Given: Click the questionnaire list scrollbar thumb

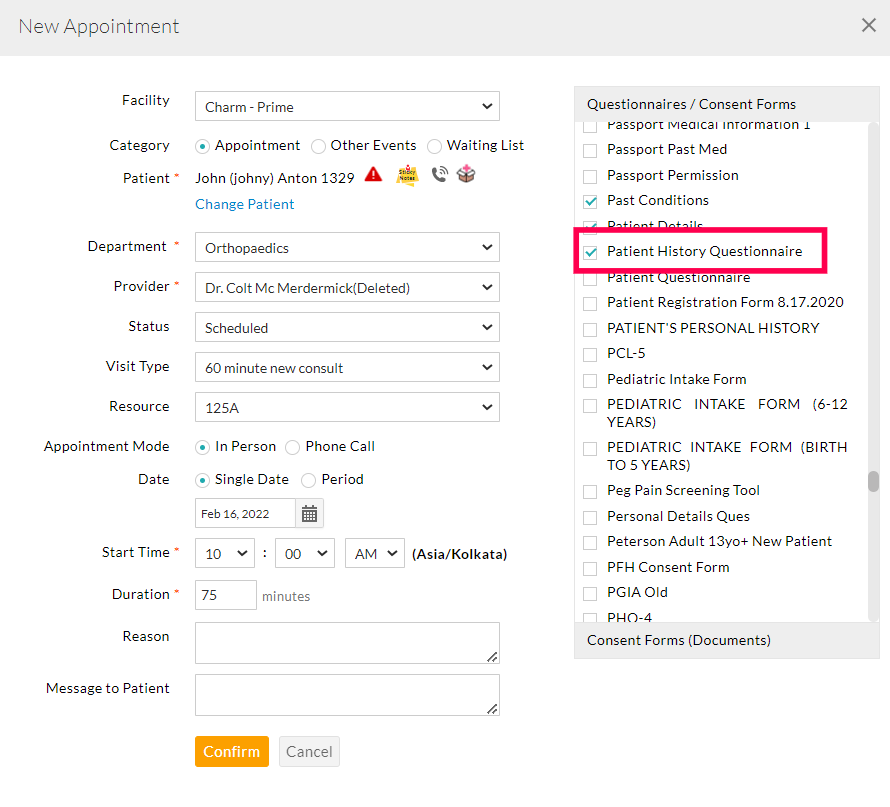Looking at the screenshot, I should (873, 482).
